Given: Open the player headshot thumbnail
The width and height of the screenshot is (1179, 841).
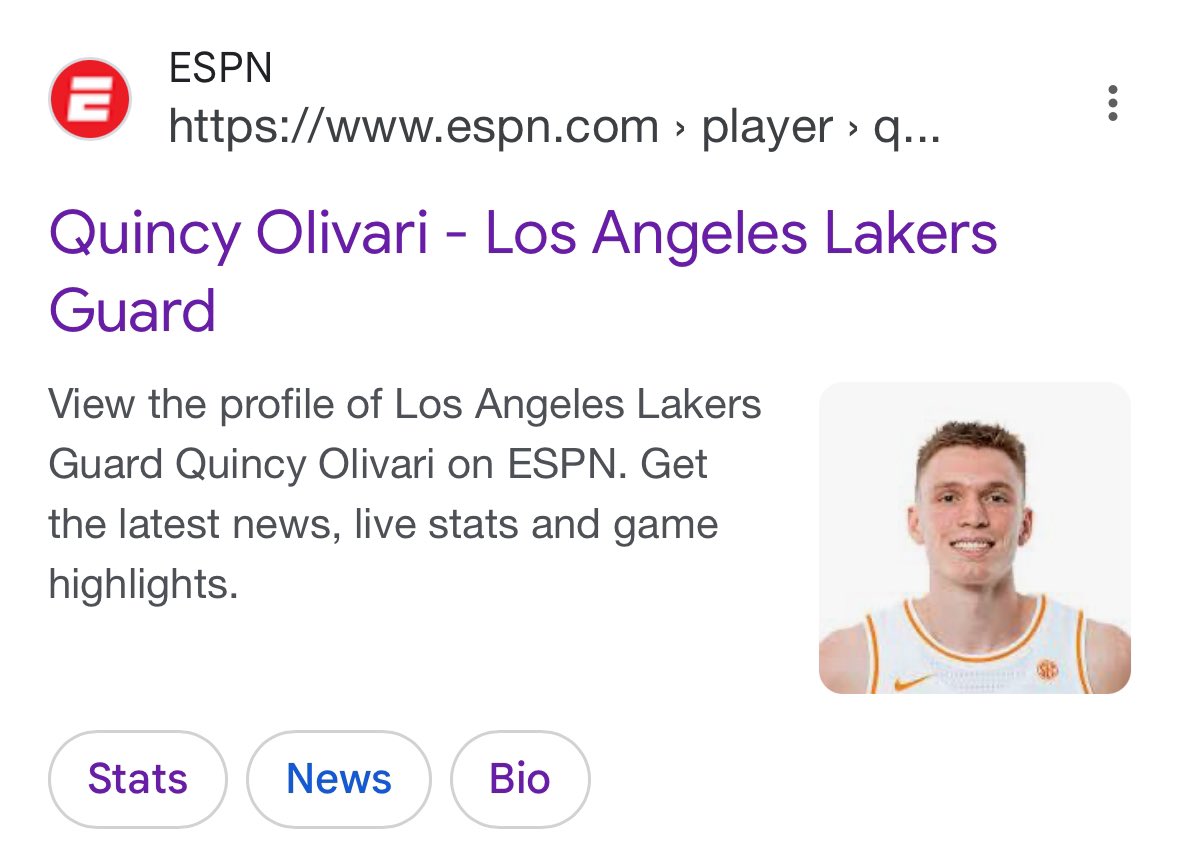Looking at the screenshot, I should [974, 538].
